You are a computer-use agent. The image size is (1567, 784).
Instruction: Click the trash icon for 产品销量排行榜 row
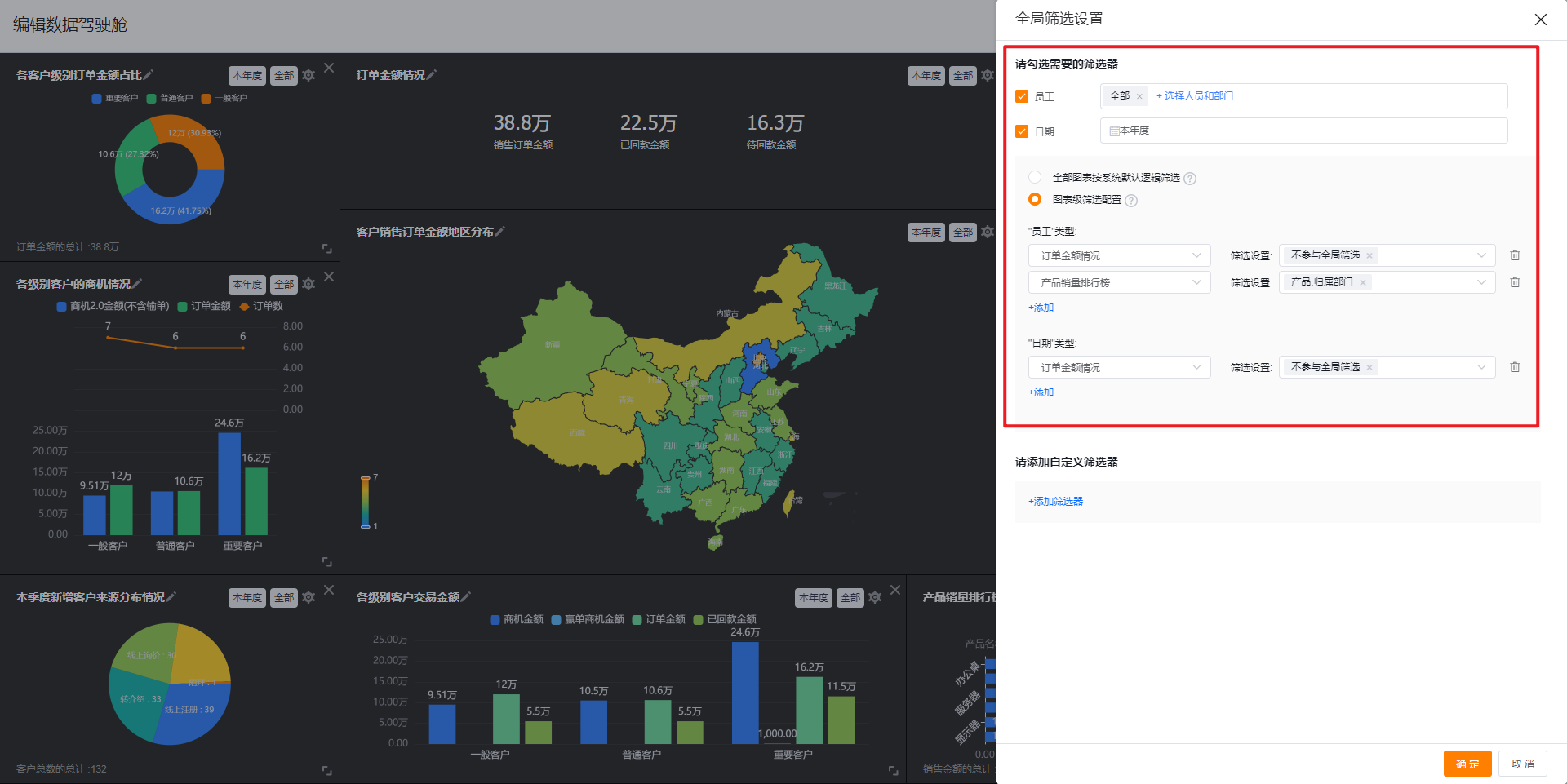[x=1515, y=282]
